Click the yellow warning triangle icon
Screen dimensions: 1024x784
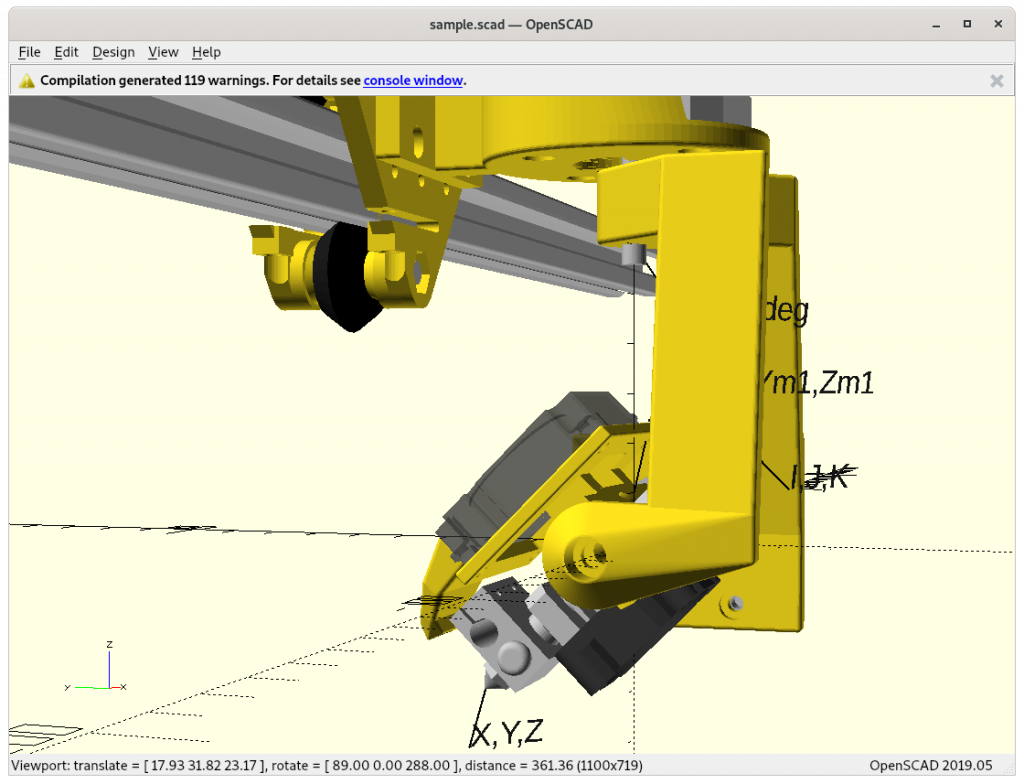click(27, 80)
